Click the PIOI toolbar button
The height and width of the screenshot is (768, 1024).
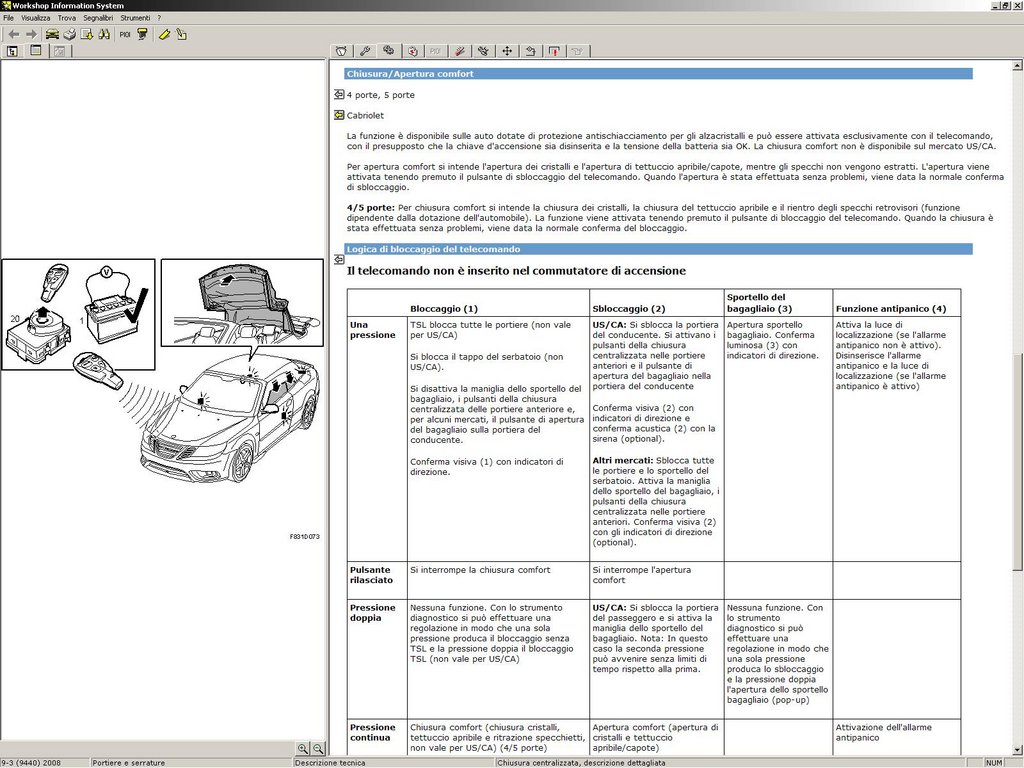(x=125, y=35)
